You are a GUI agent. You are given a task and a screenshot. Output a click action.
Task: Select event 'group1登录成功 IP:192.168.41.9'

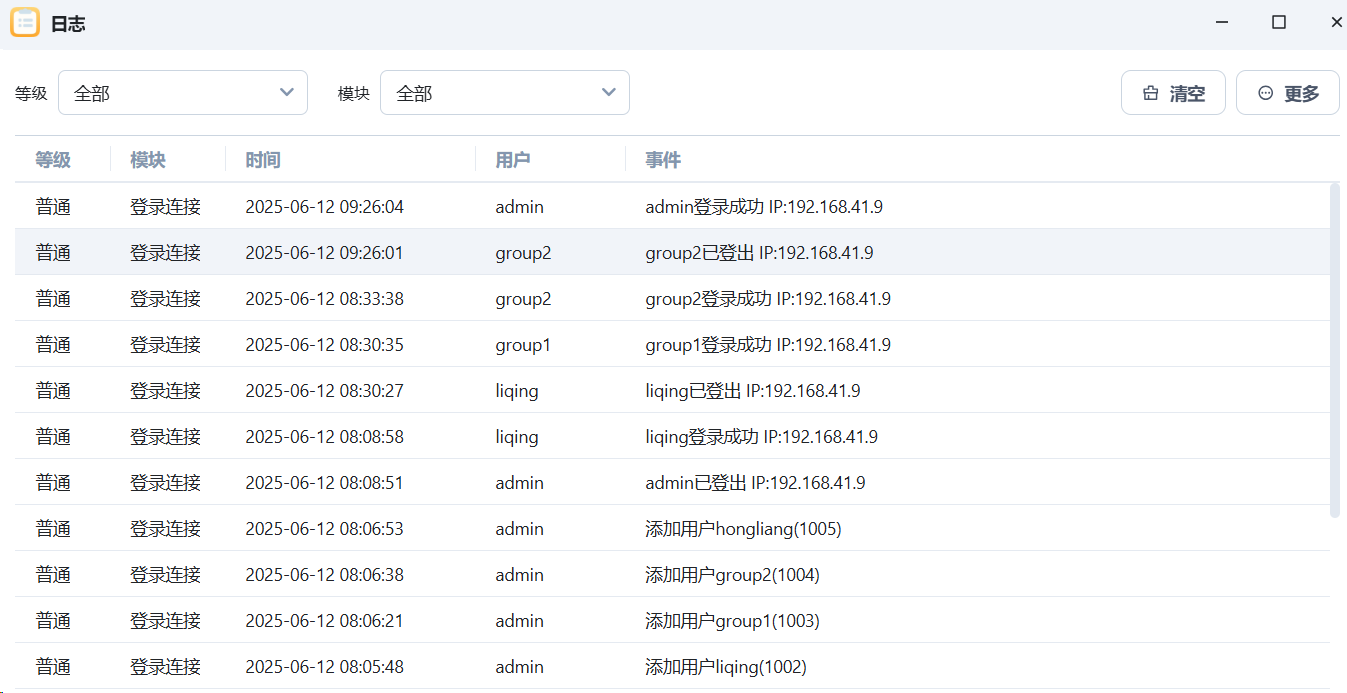768,345
